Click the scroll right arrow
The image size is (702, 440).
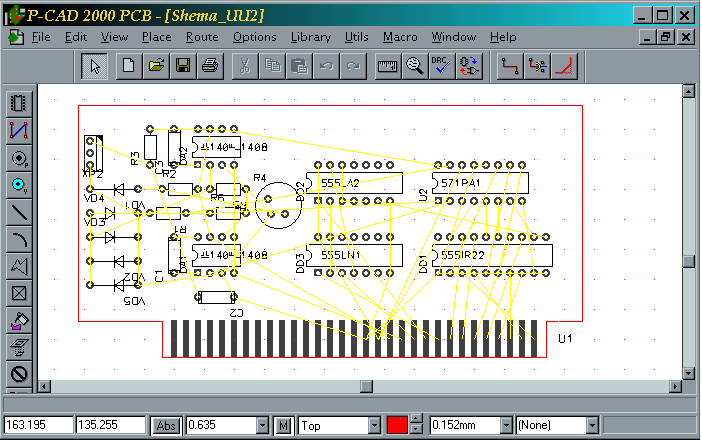pyautogui.click(x=676, y=386)
